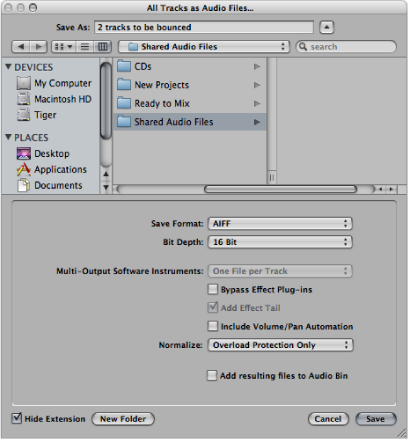Expand arrow next to Ready to Mix
The height and width of the screenshot is (439, 408).
tap(257, 103)
